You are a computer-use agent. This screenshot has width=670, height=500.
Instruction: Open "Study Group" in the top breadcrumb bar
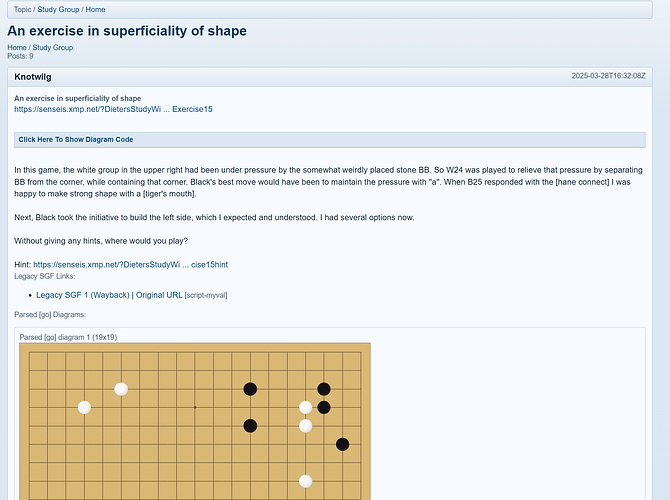pos(59,10)
